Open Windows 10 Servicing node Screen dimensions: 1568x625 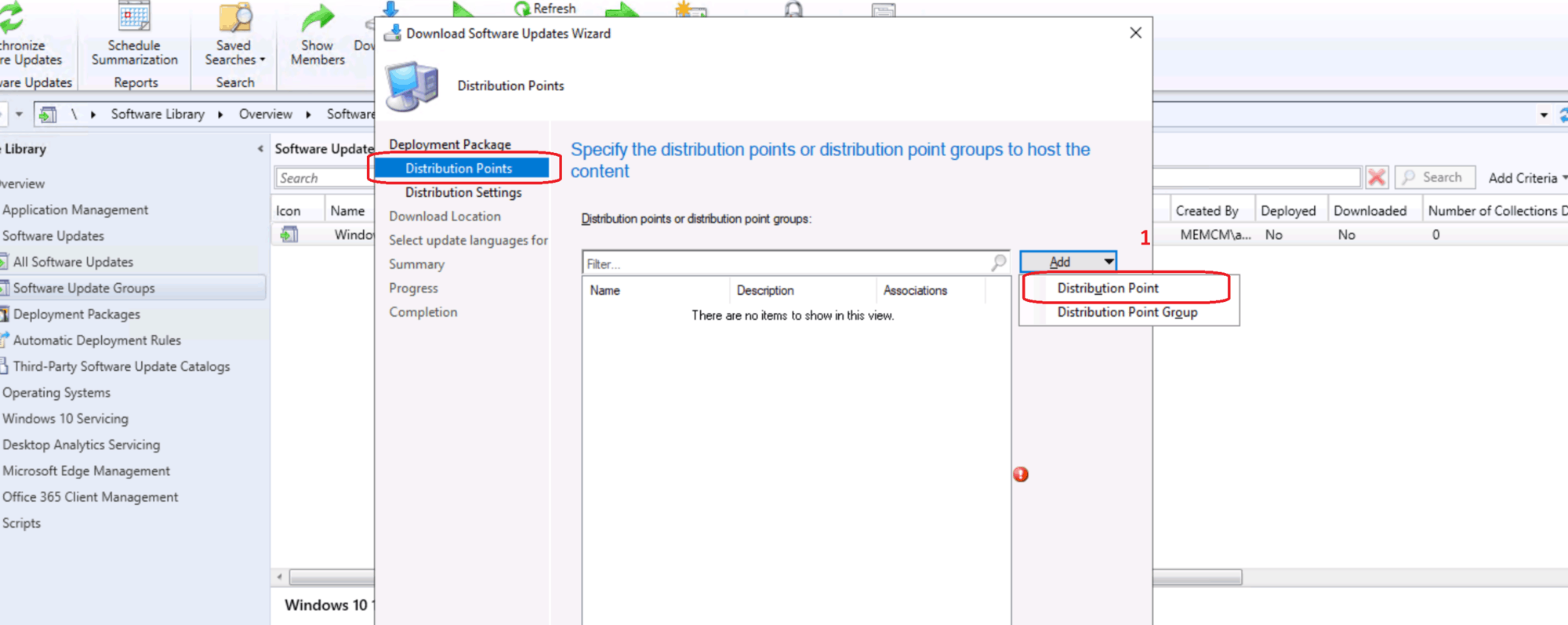65,418
